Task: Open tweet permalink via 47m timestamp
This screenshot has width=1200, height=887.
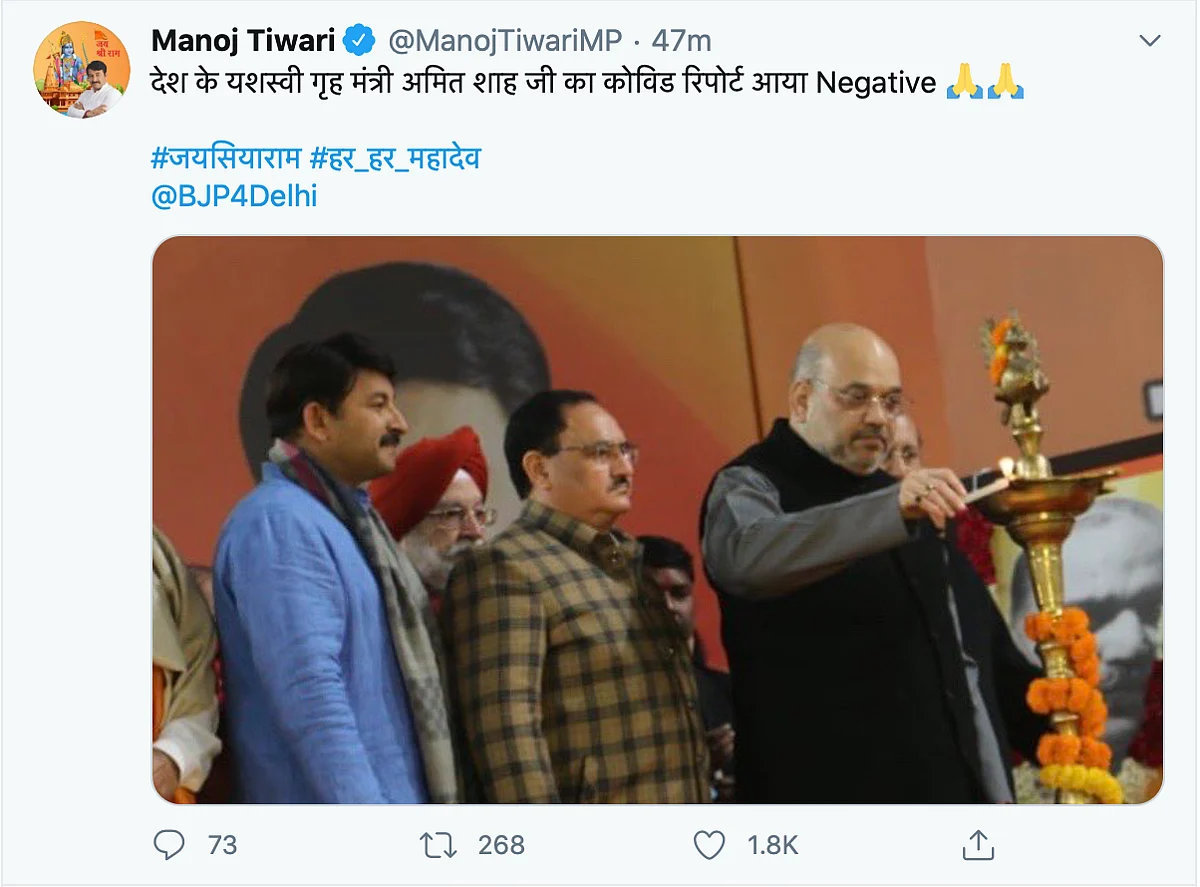Action: pos(681,41)
